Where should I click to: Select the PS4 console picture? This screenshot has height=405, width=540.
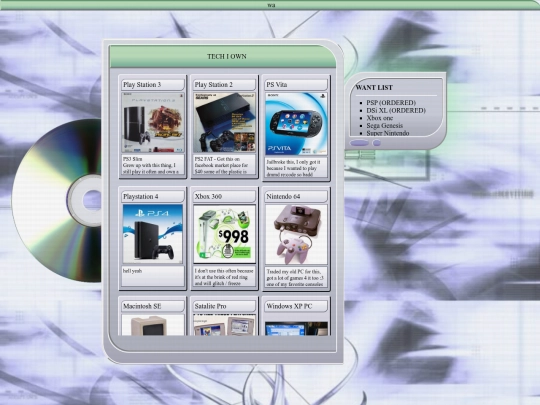click(x=153, y=234)
